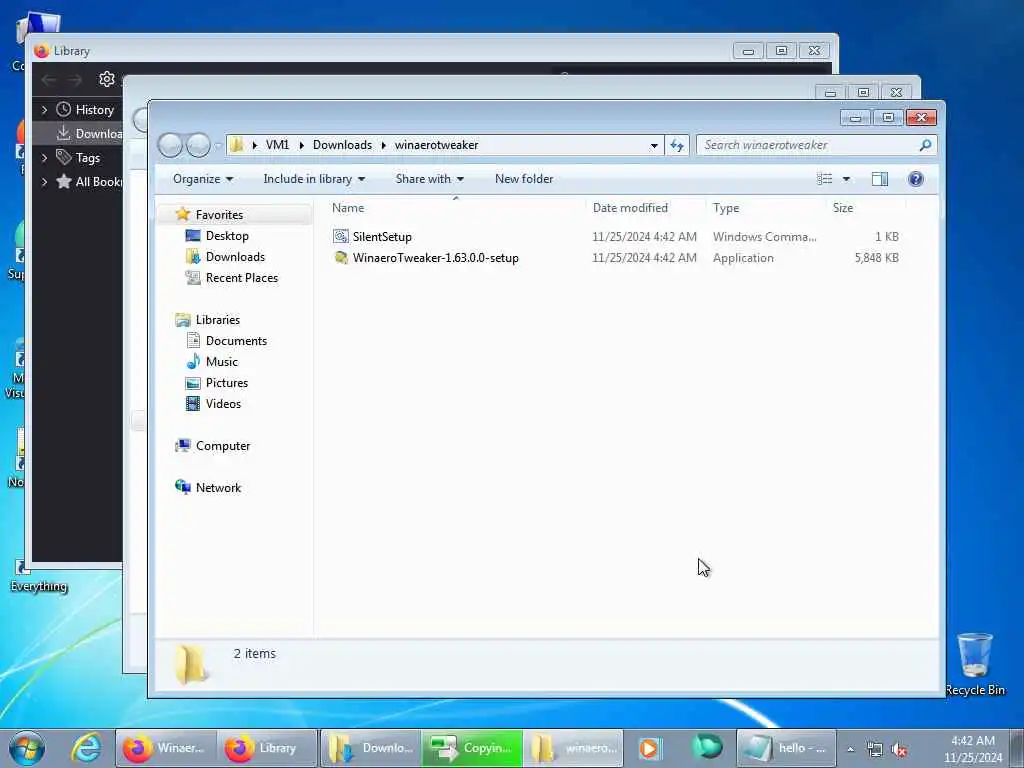Open the Everything desktop shortcut
1024x768 pixels.
pyautogui.click(x=39, y=575)
